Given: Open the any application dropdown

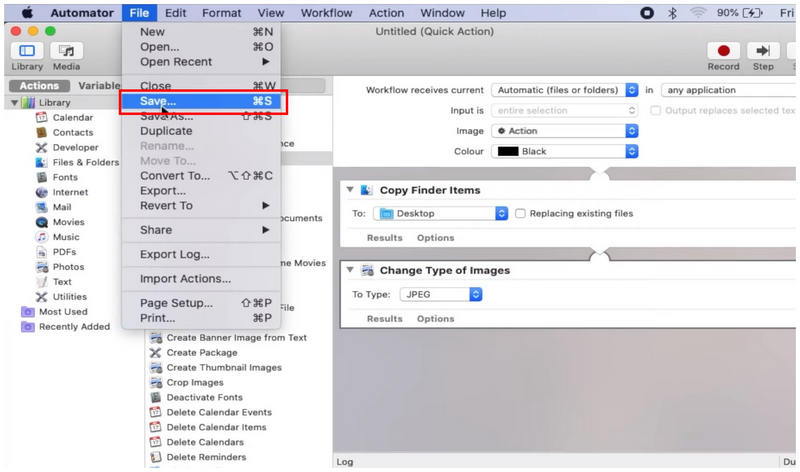Looking at the screenshot, I should tap(729, 90).
